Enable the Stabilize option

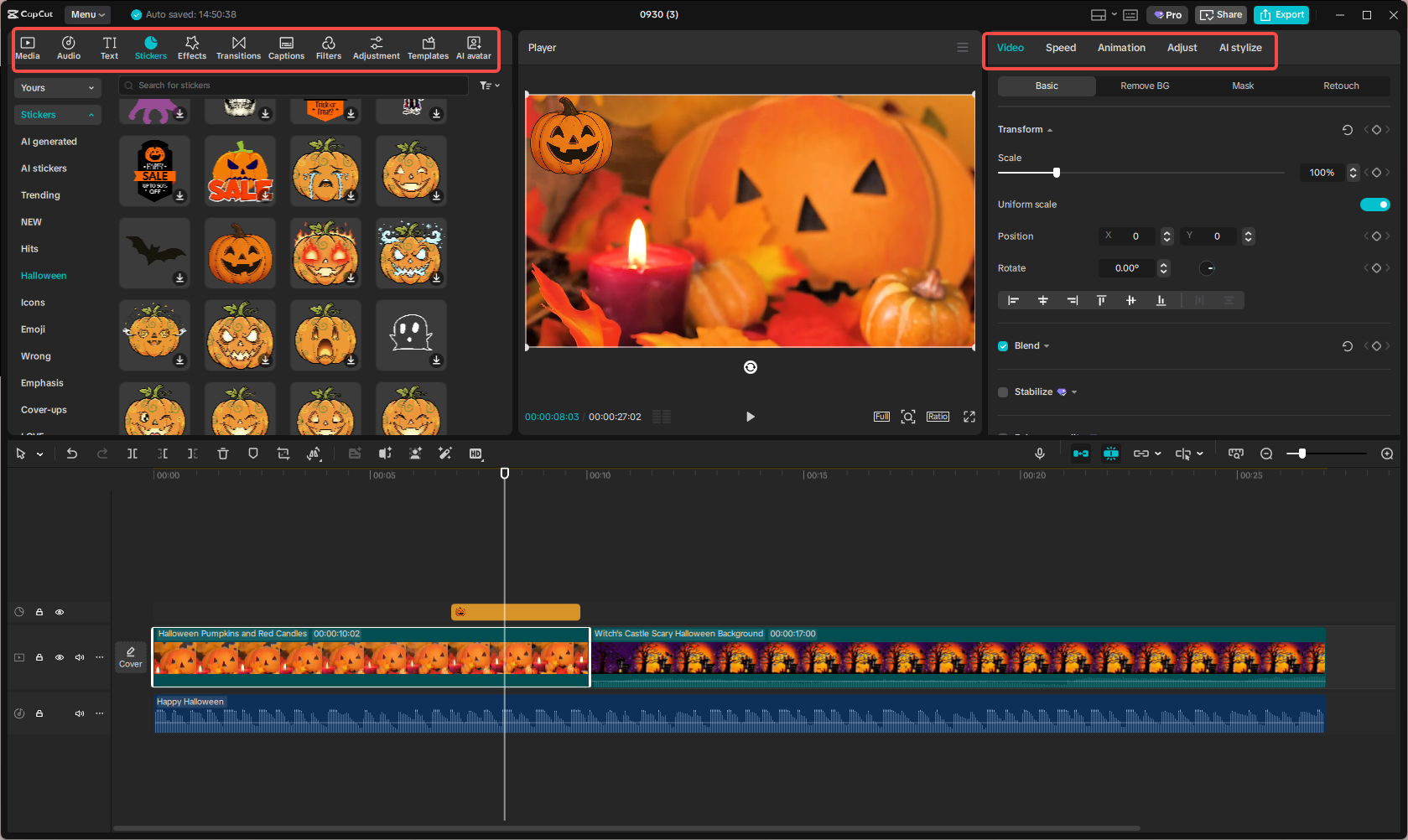pos(1002,391)
